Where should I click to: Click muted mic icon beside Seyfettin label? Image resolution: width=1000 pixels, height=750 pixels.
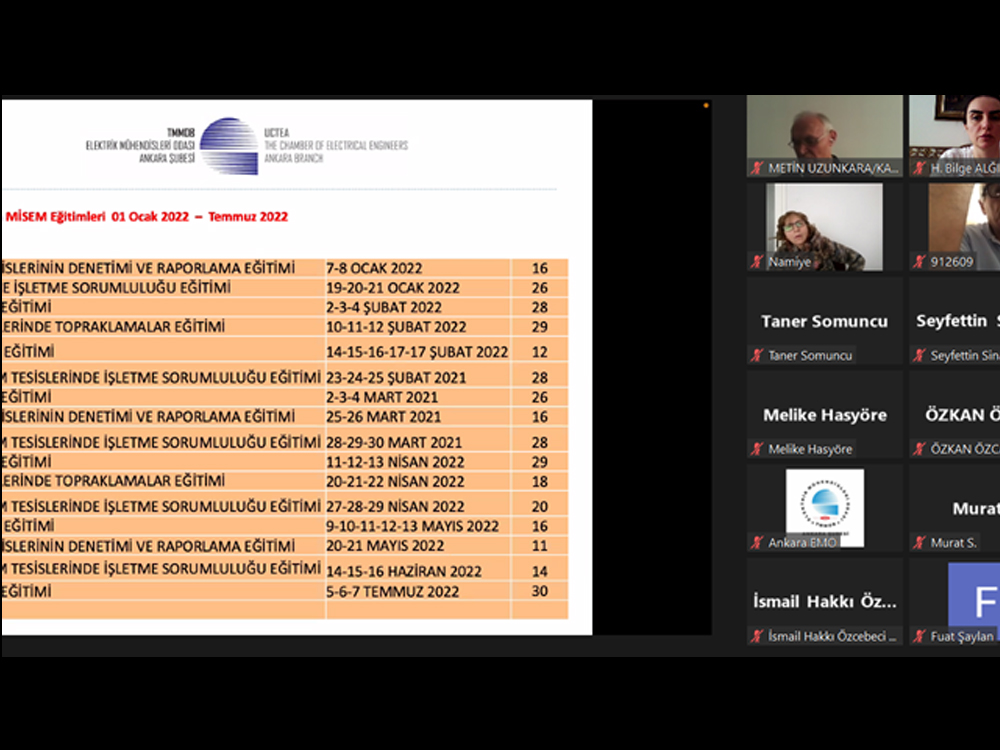pyautogui.click(x=919, y=355)
